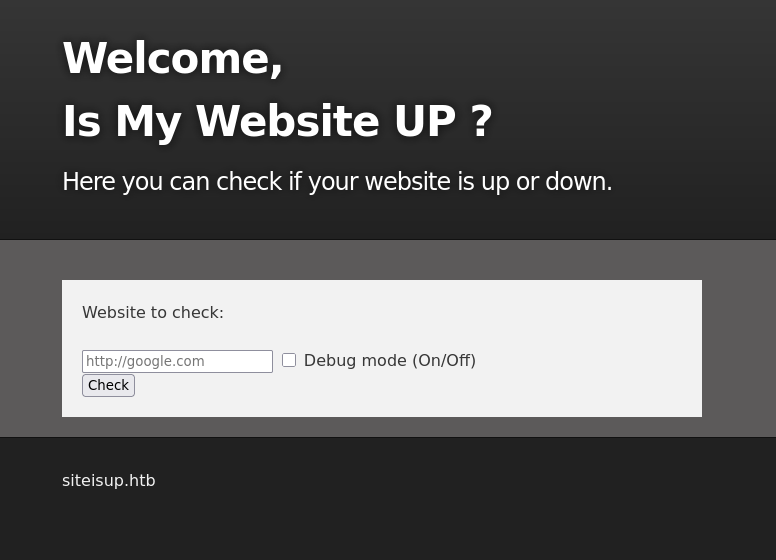Select the siteisup.htb footer text

(108, 480)
